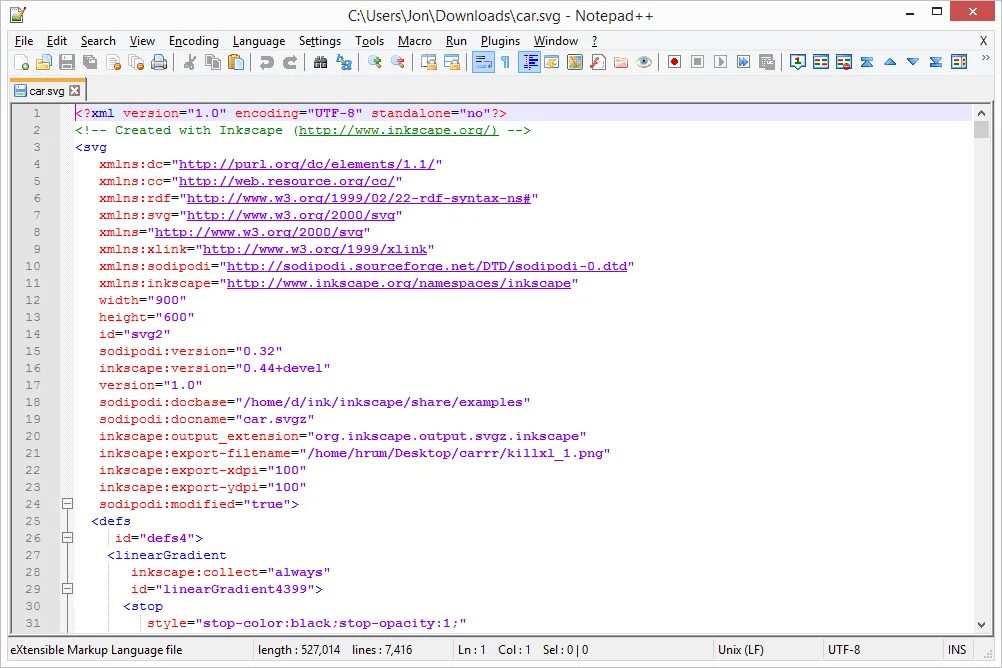Viewport: 1002px width, 668px height.
Task: Open Find with the binoculars icon
Action: click(321, 62)
